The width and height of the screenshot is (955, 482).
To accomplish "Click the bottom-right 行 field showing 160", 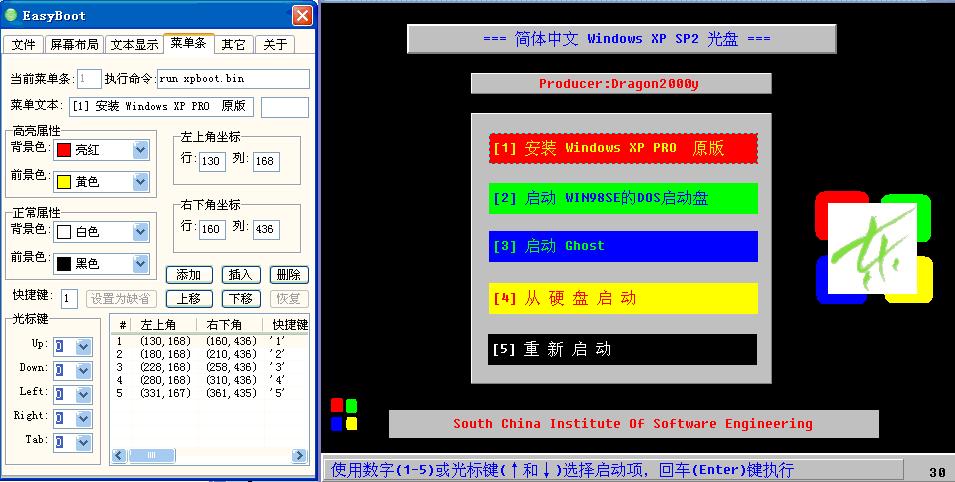I will coord(212,229).
